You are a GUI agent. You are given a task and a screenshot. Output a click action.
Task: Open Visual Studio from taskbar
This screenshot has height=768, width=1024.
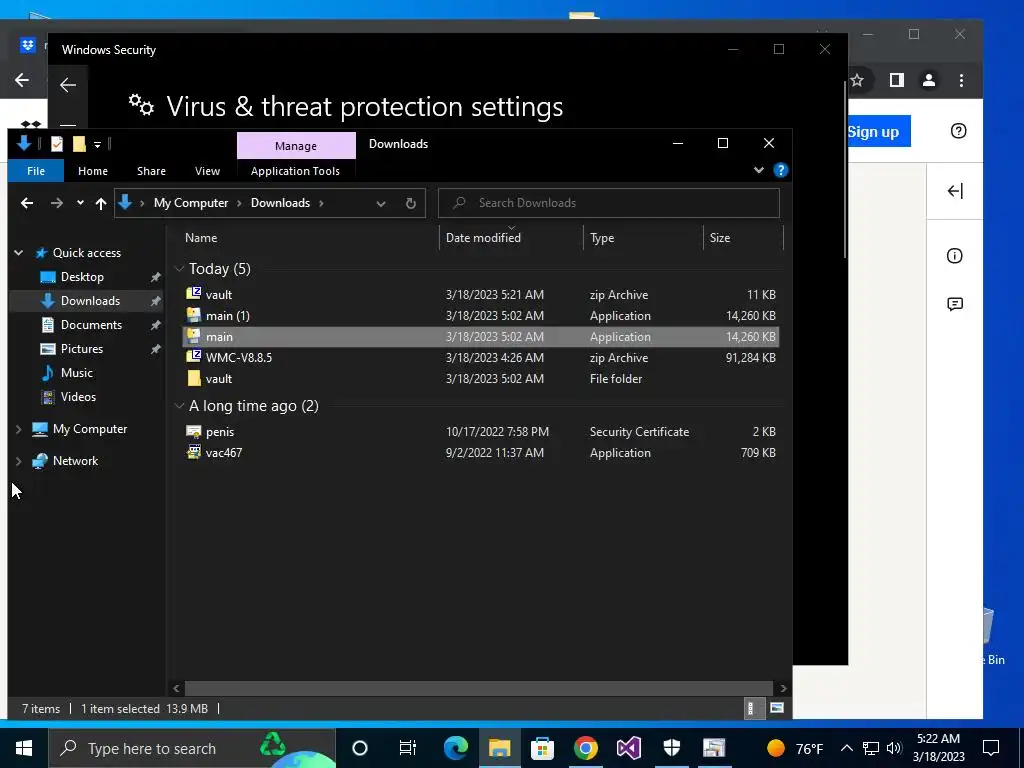pos(628,748)
